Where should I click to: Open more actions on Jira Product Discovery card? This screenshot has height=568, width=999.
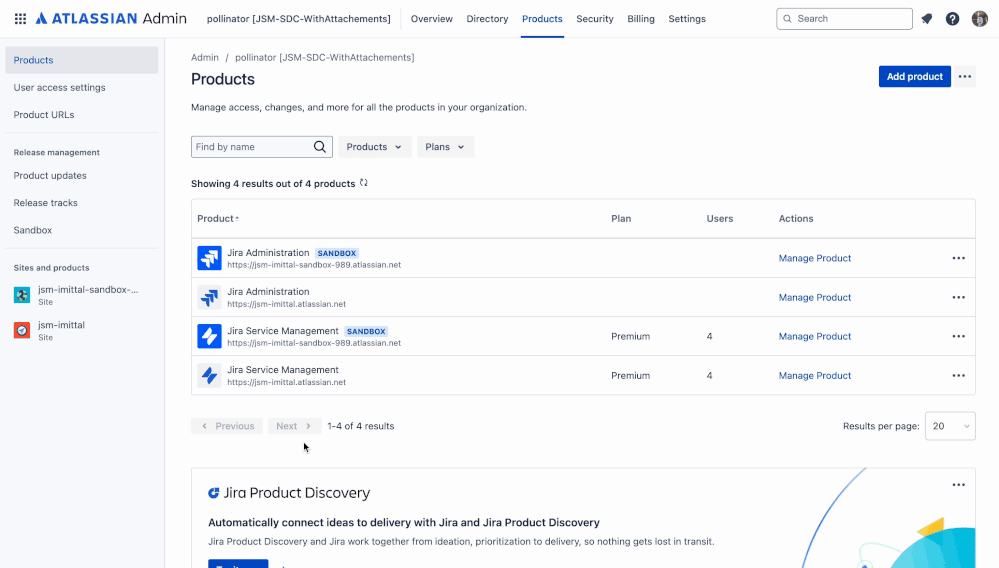coord(959,485)
